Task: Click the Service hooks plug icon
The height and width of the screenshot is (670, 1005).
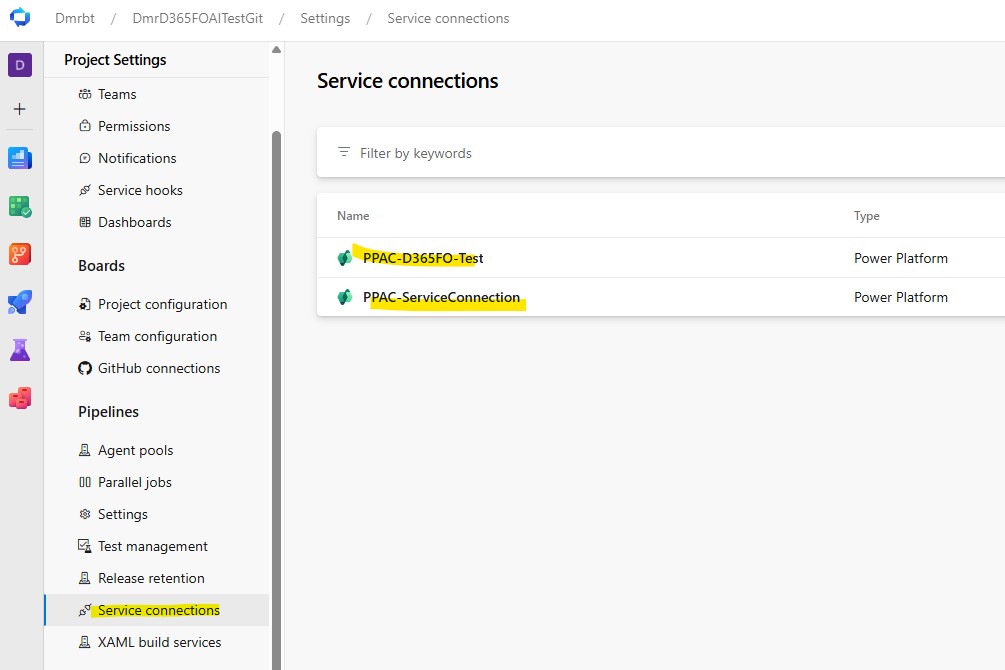Action: (x=85, y=190)
